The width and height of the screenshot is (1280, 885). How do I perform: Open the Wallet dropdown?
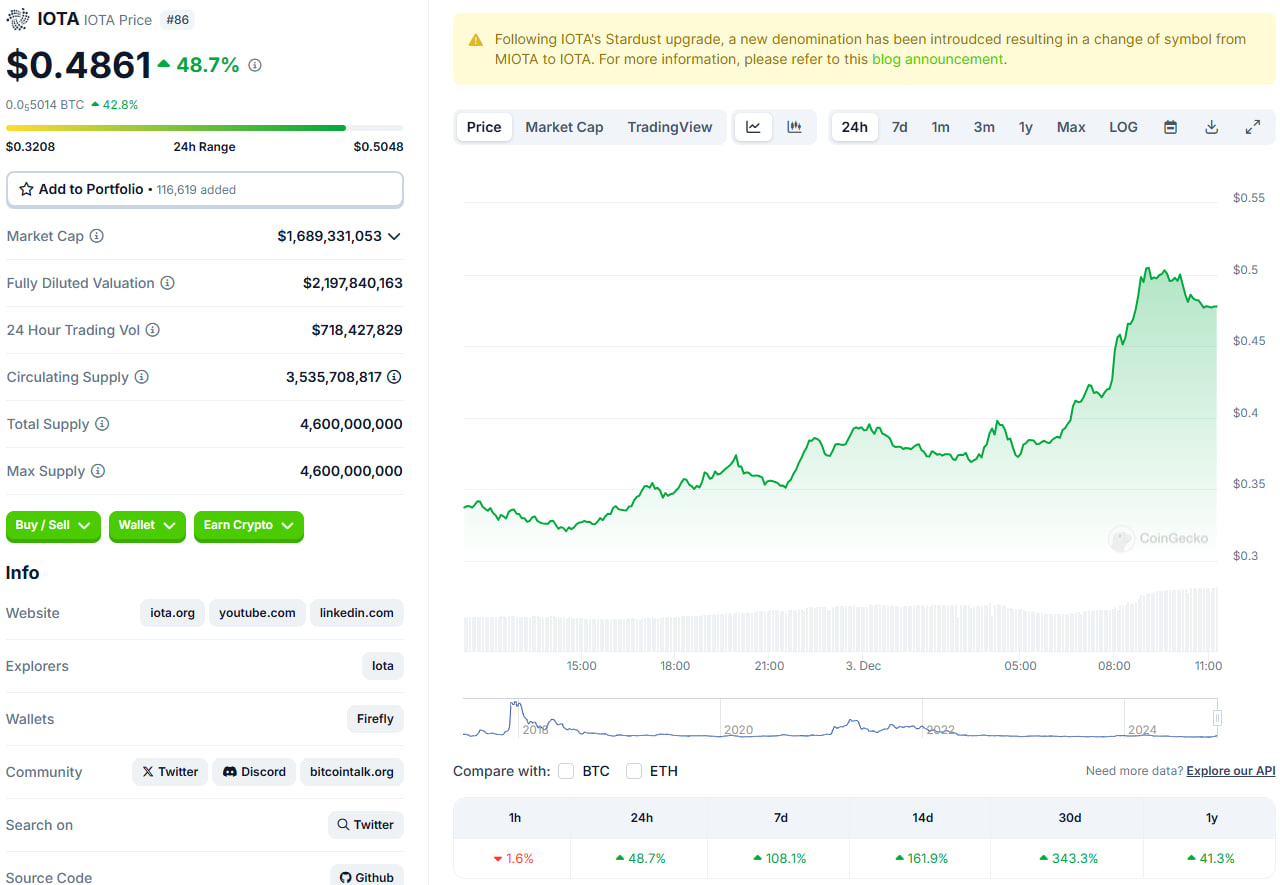pos(147,525)
